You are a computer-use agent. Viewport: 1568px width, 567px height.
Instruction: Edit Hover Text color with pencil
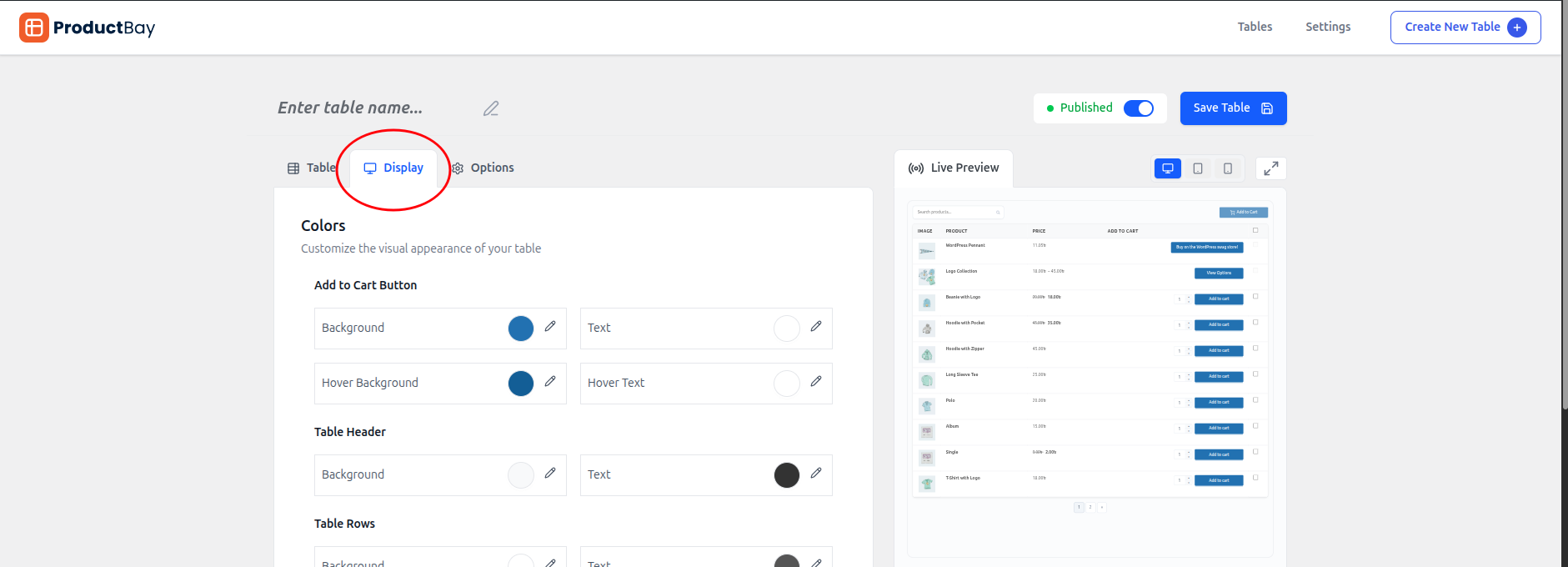[x=816, y=382]
